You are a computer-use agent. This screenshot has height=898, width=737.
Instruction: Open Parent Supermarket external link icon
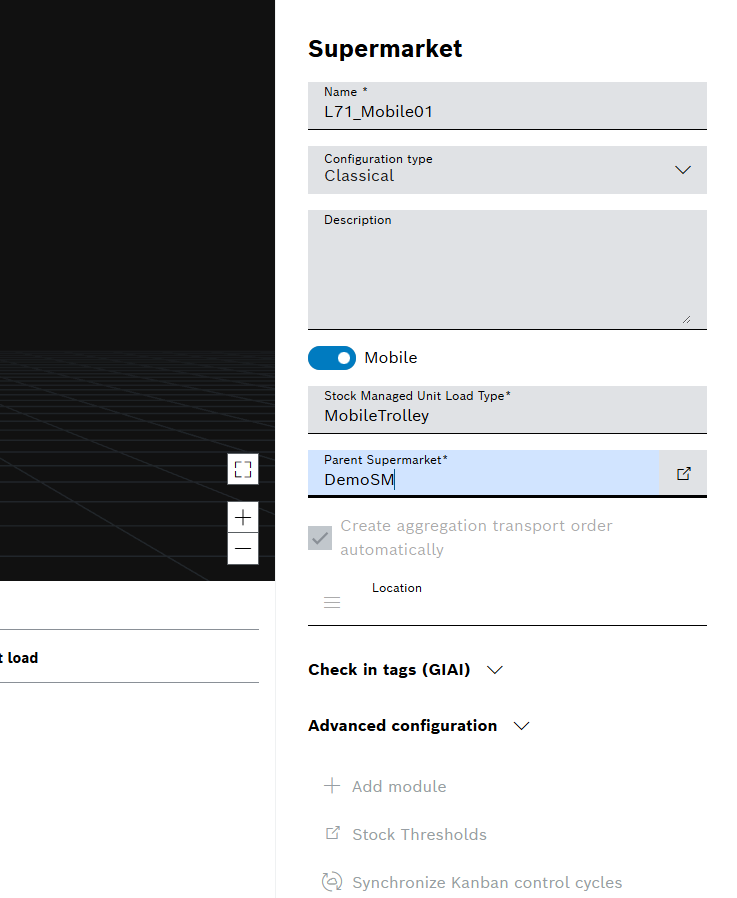coord(684,473)
